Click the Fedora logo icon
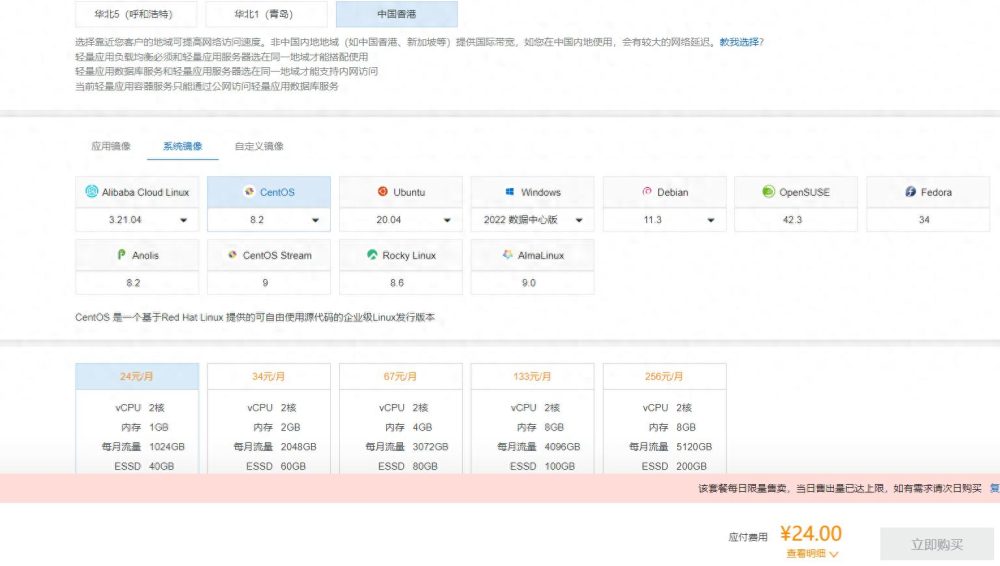 pos(911,191)
